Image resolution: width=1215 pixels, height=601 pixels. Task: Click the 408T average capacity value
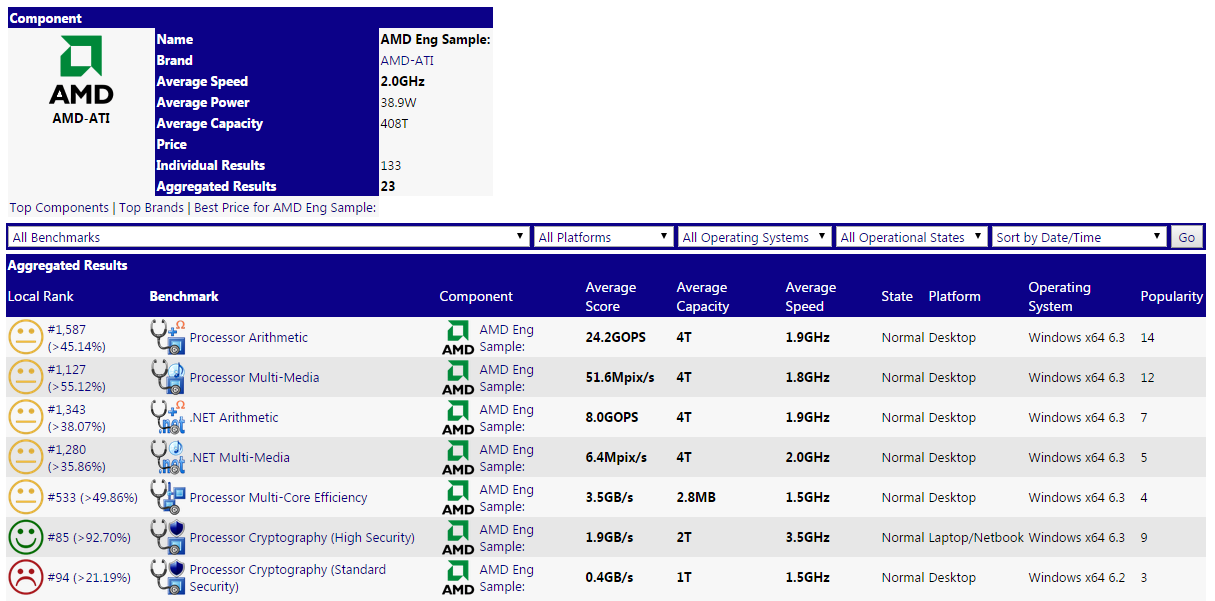395,123
